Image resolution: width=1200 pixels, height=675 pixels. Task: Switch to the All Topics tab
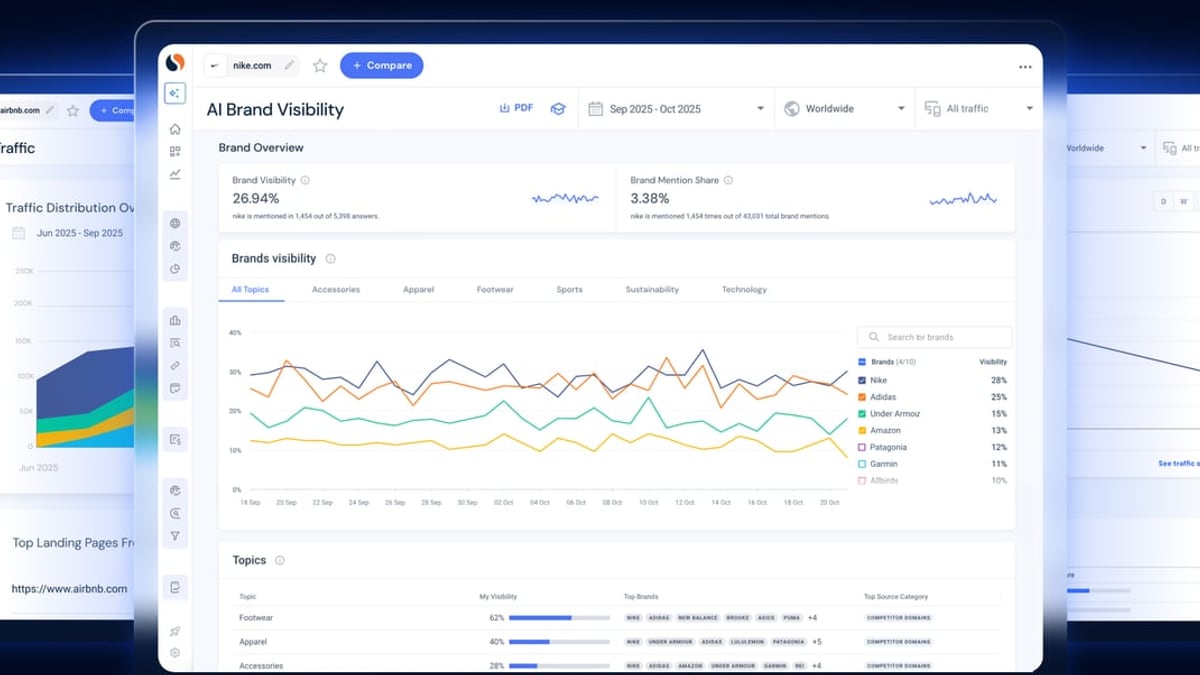click(x=251, y=290)
